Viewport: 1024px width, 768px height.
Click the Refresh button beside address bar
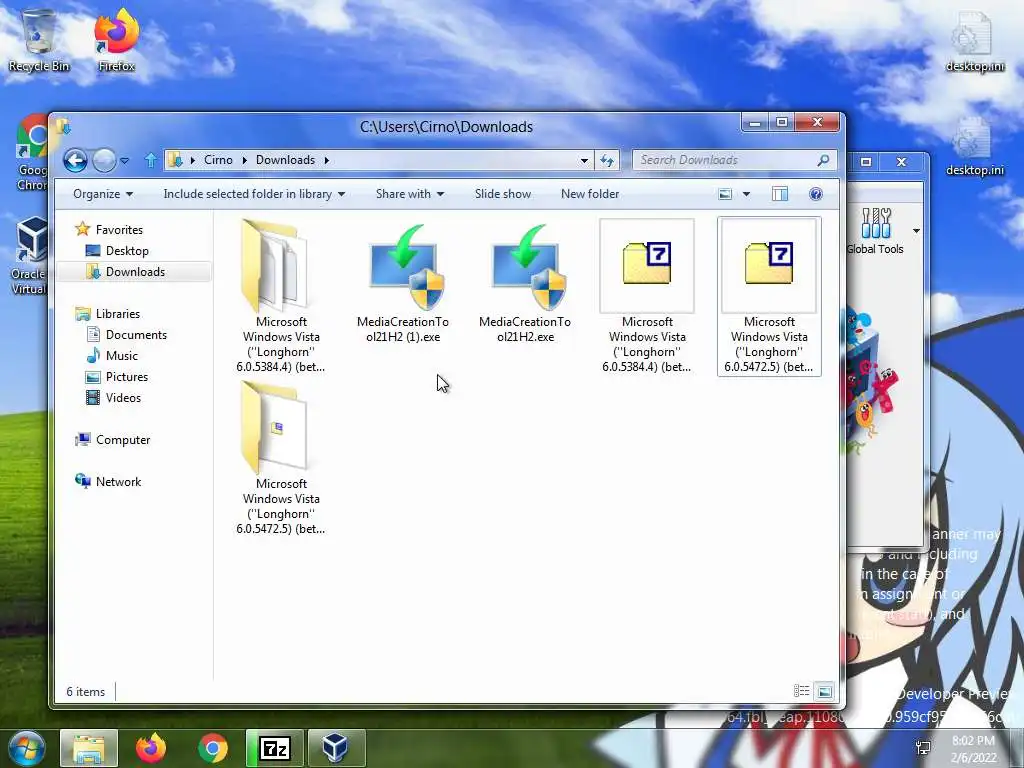click(607, 160)
